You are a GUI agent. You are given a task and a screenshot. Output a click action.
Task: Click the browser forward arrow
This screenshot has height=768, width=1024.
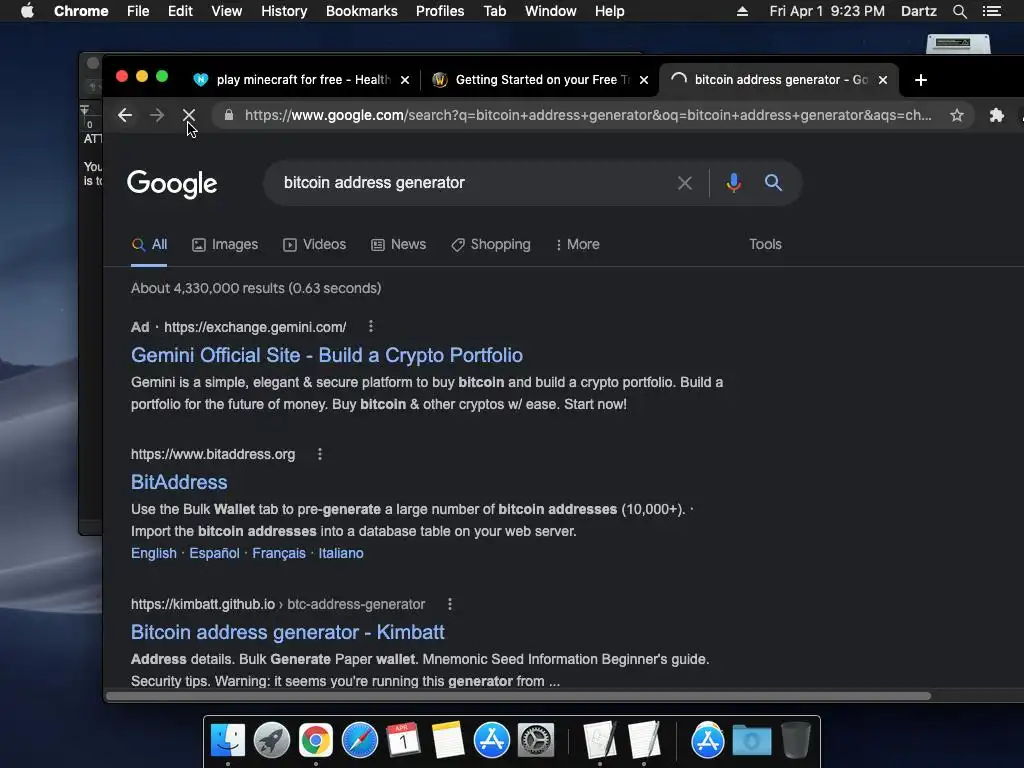(157, 116)
